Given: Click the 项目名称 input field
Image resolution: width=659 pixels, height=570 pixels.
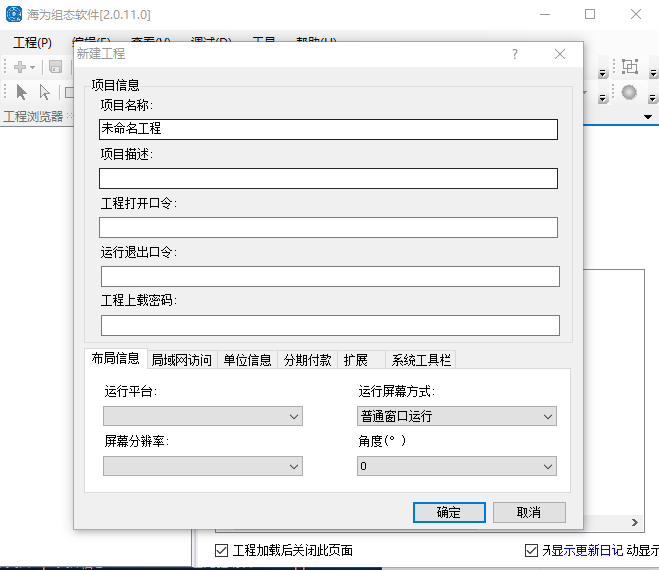Looking at the screenshot, I should 329,129.
